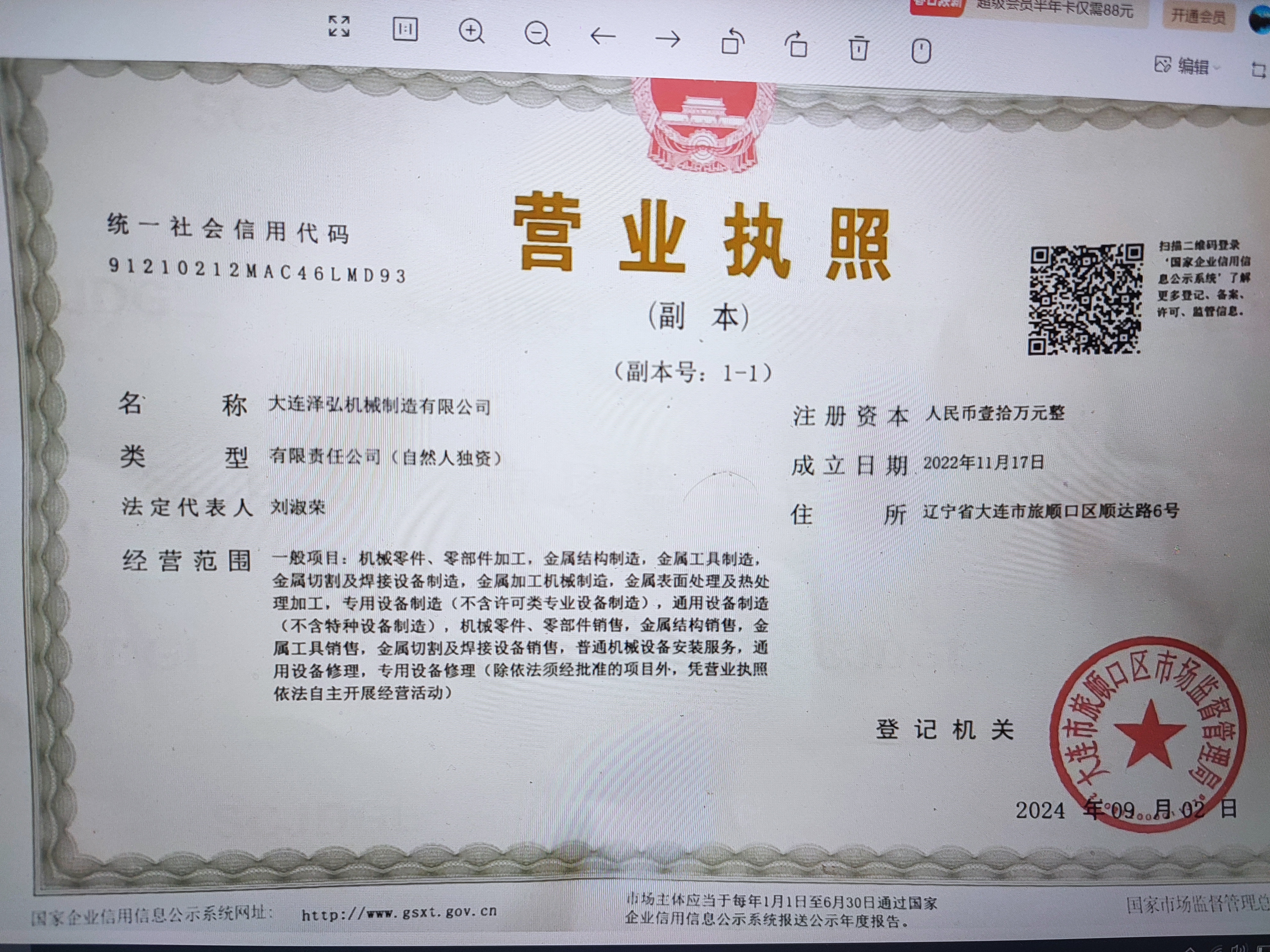The image size is (1270, 952).
Task: Click the 经营范围 label
Action: pos(187,560)
